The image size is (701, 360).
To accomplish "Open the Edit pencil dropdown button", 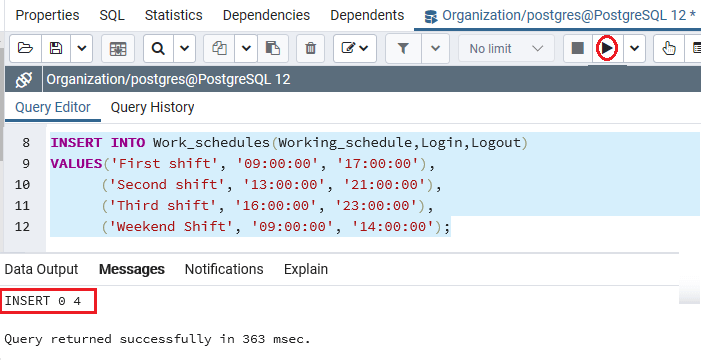I will pyautogui.click(x=355, y=48).
